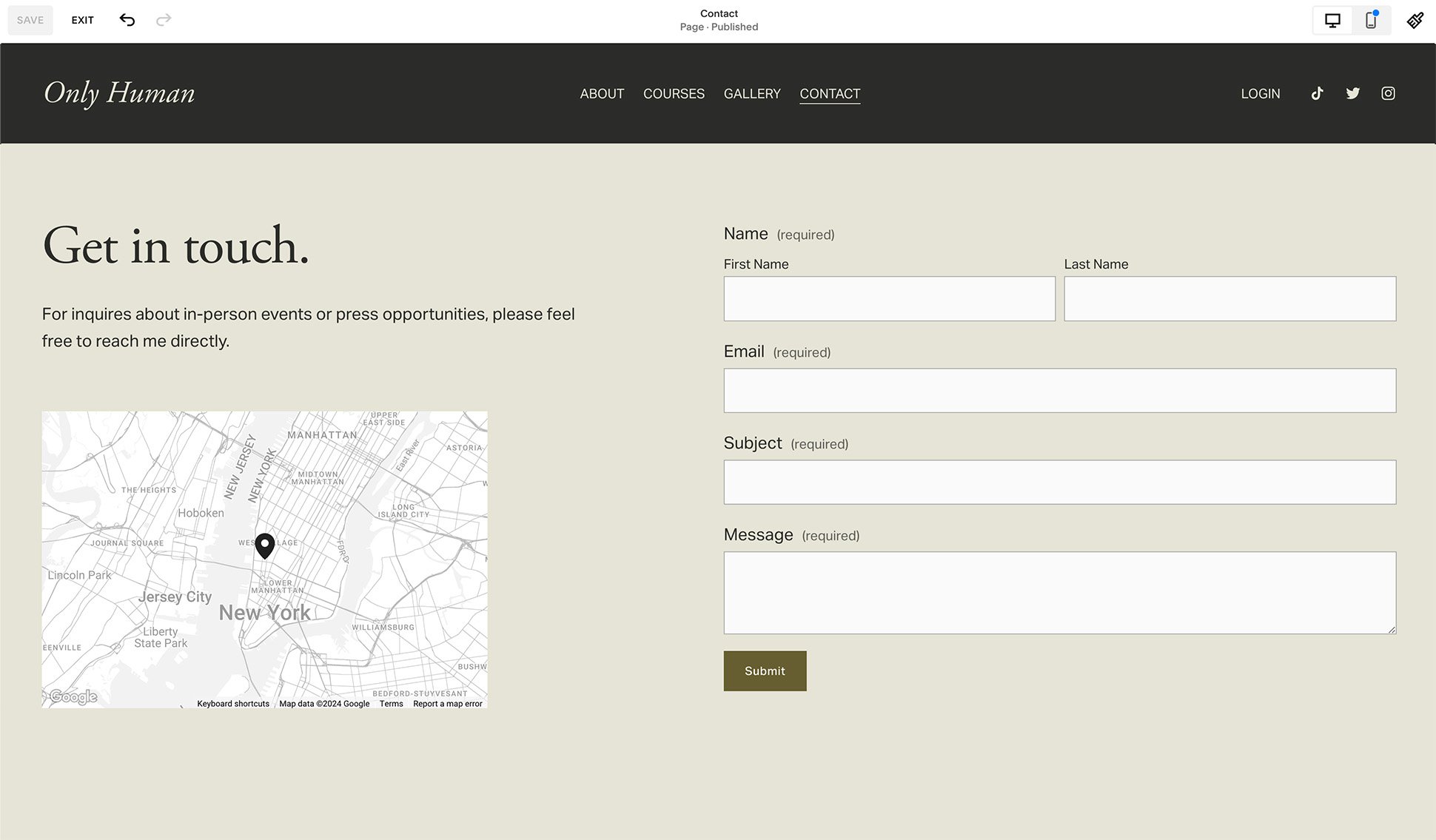Screen dimensions: 1436x840
Task: Open the Instagram social link
Action: [x=1388, y=93]
